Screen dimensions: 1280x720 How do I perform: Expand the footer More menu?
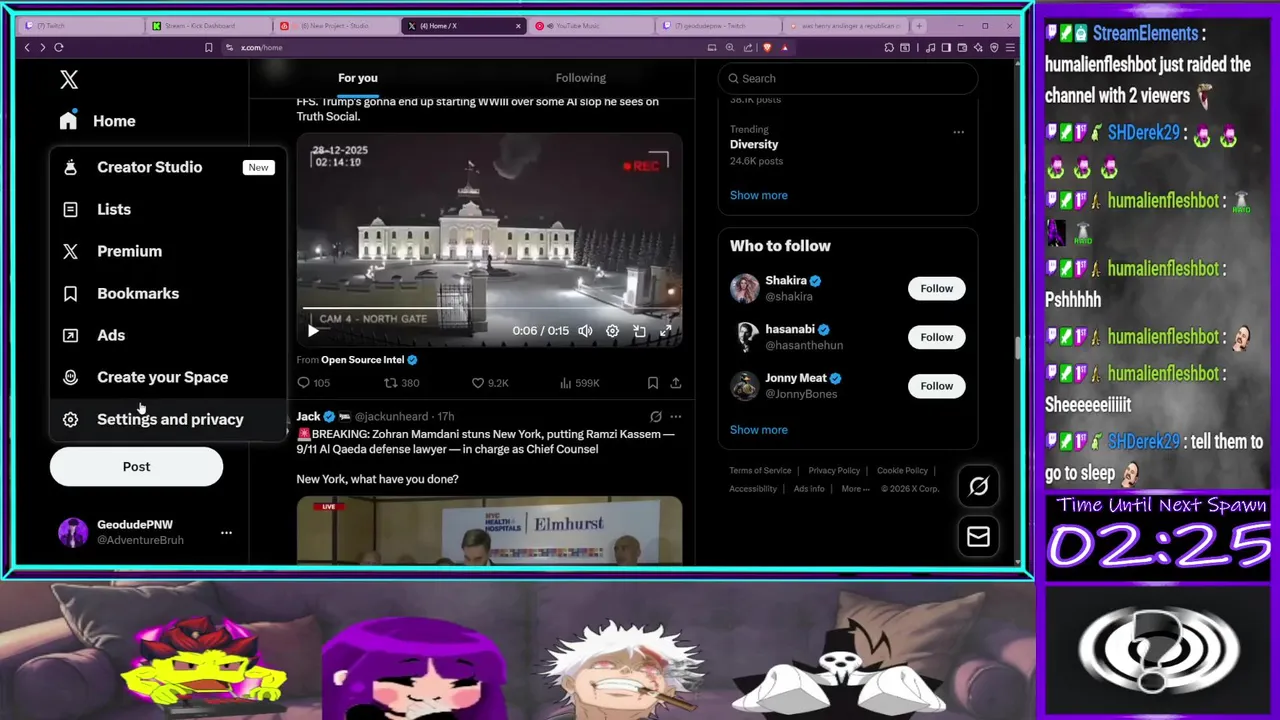coord(855,489)
